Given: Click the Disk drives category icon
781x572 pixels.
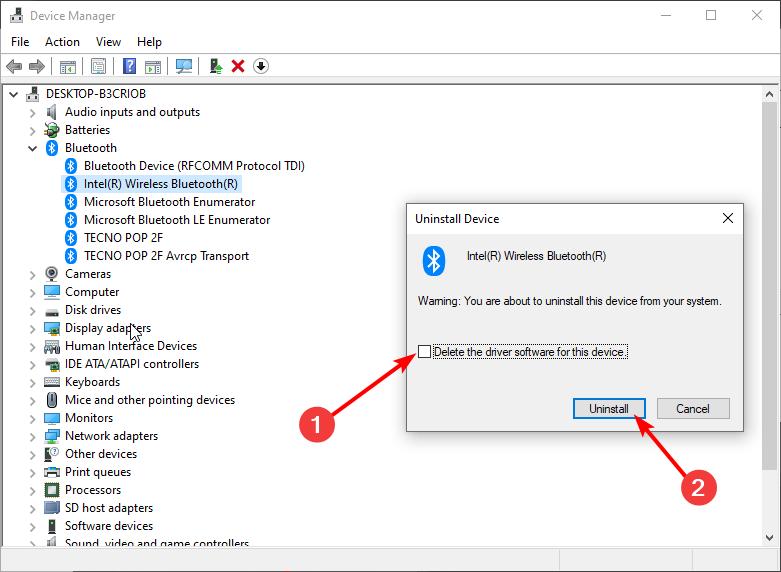Looking at the screenshot, I should pos(52,311).
